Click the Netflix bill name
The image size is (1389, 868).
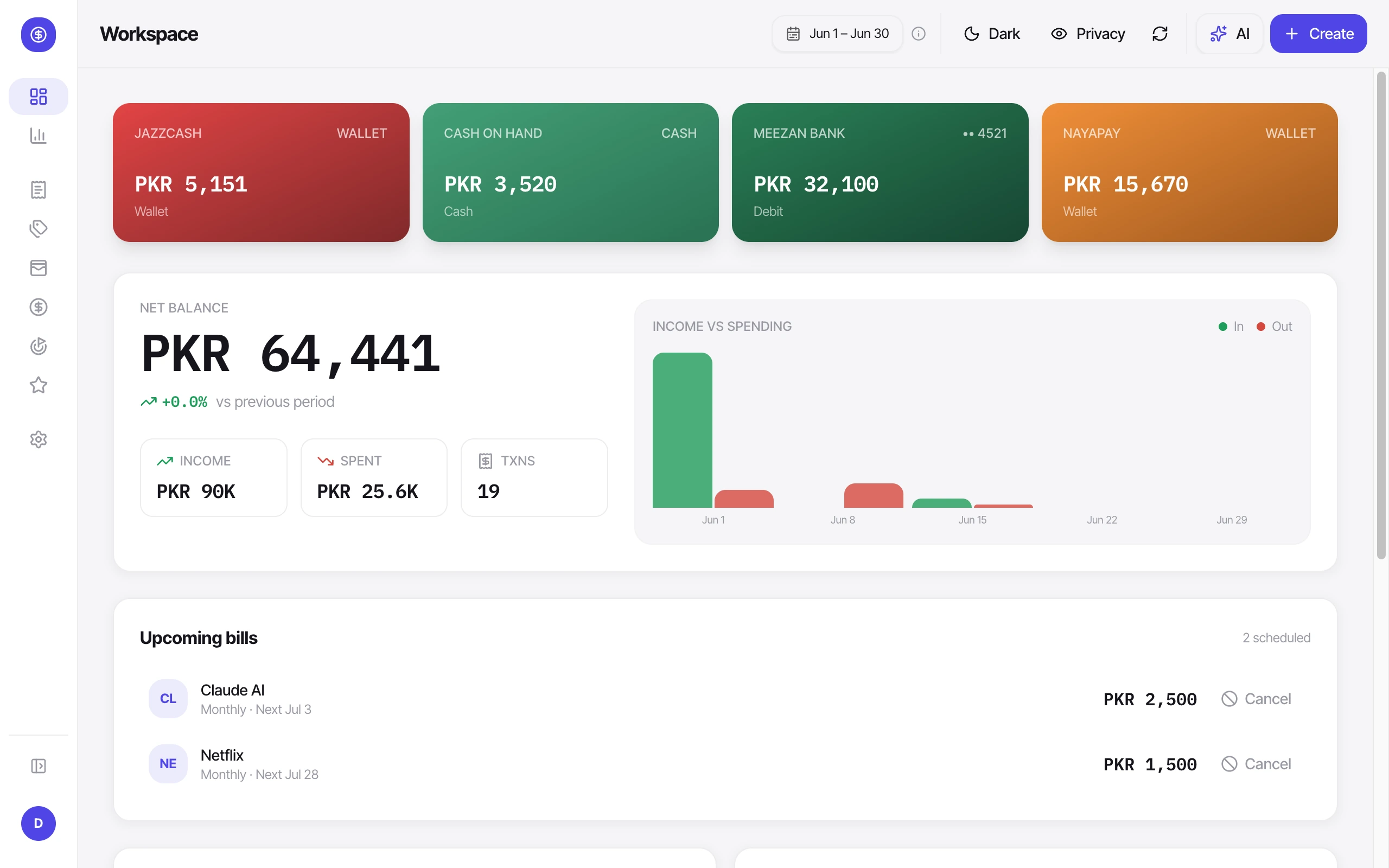click(x=222, y=756)
